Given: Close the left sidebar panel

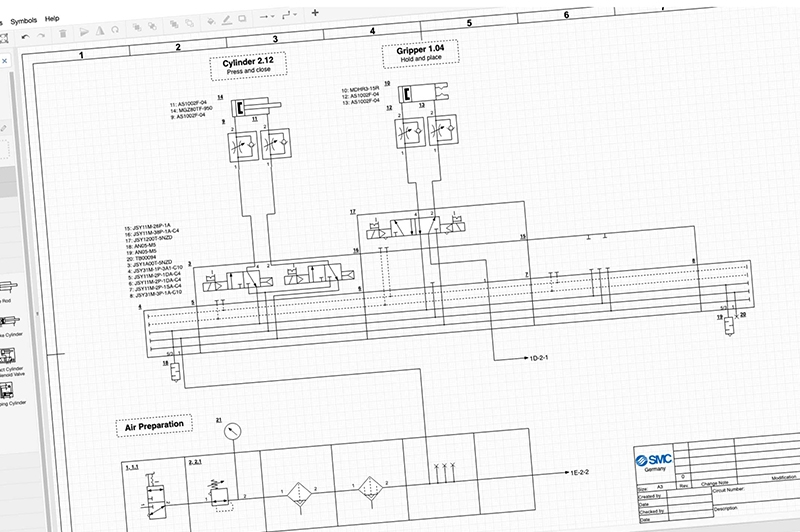Looking at the screenshot, I should (x=5, y=61).
